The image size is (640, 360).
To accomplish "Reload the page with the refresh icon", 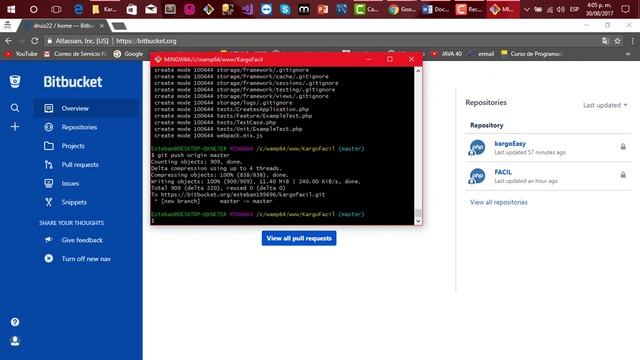I will [35, 41].
